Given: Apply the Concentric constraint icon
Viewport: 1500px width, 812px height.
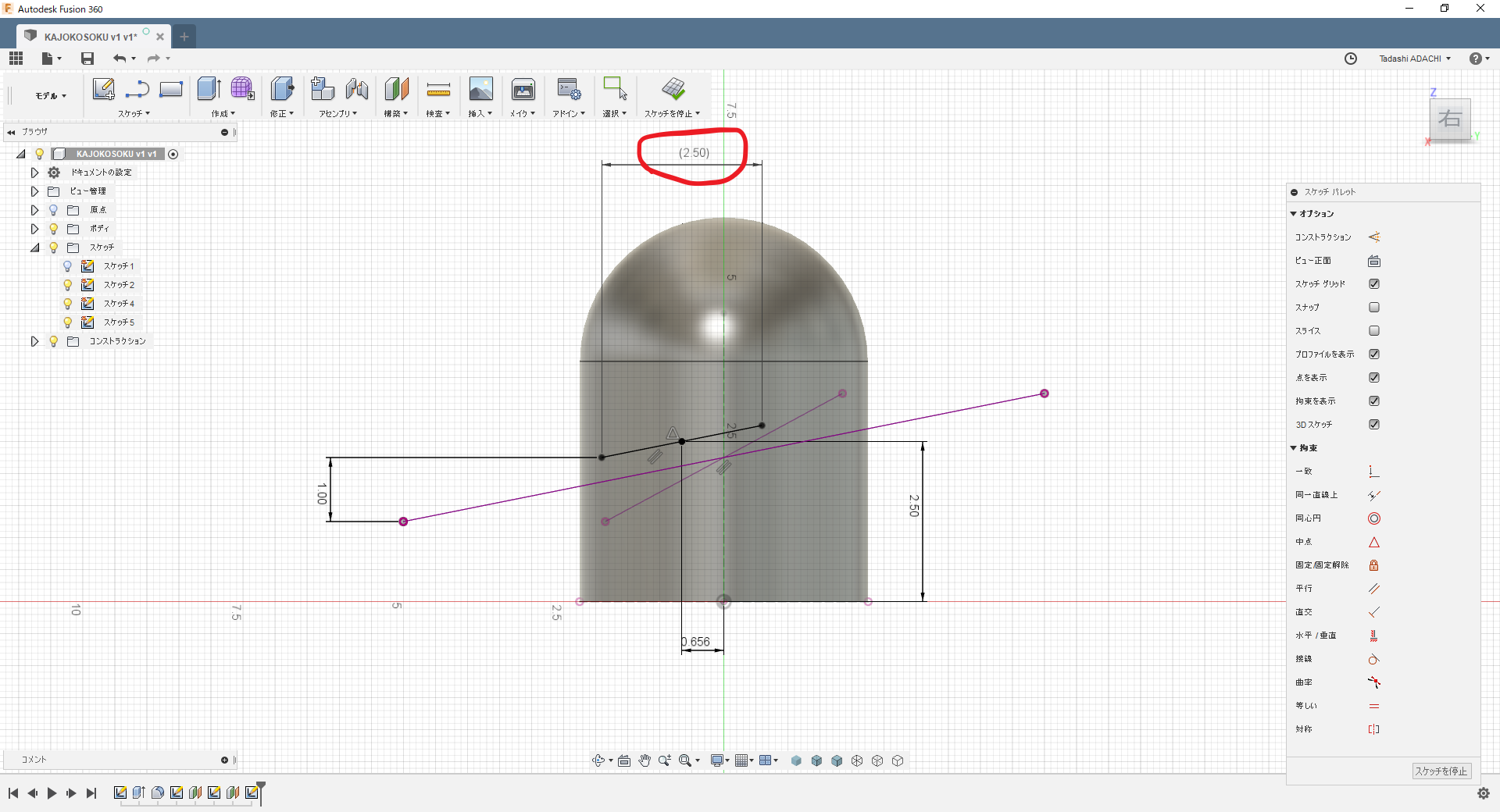Looking at the screenshot, I should pos(1373,518).
